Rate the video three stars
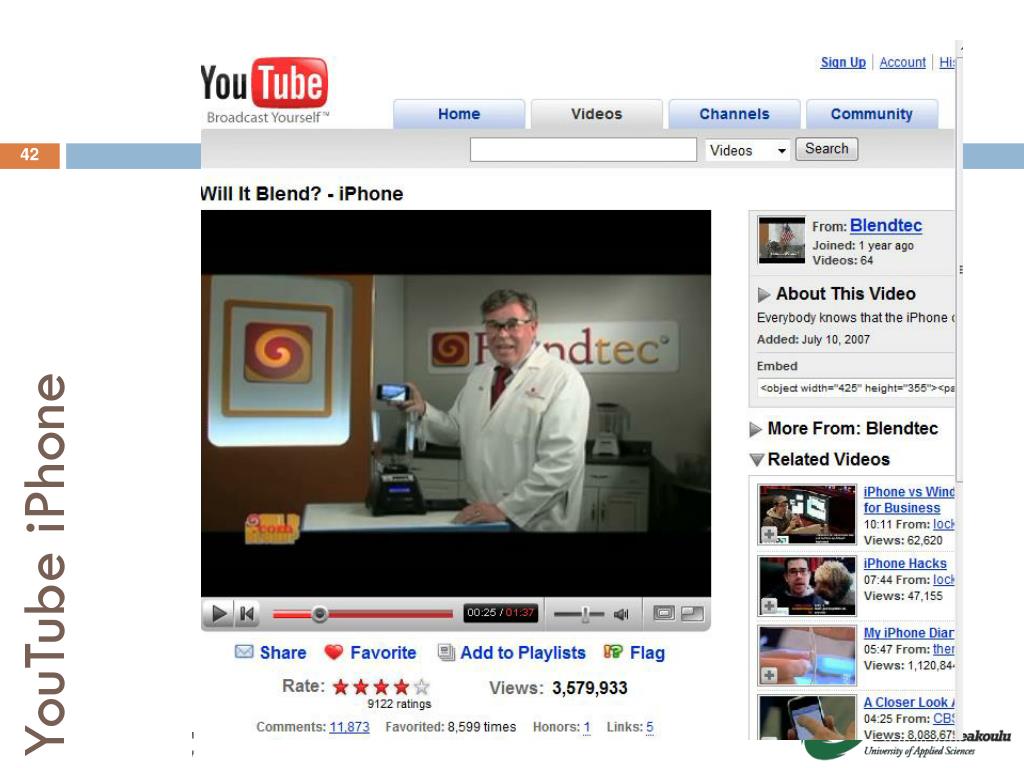Viewport: 1024px width, 768px height. tap(381, 687)
